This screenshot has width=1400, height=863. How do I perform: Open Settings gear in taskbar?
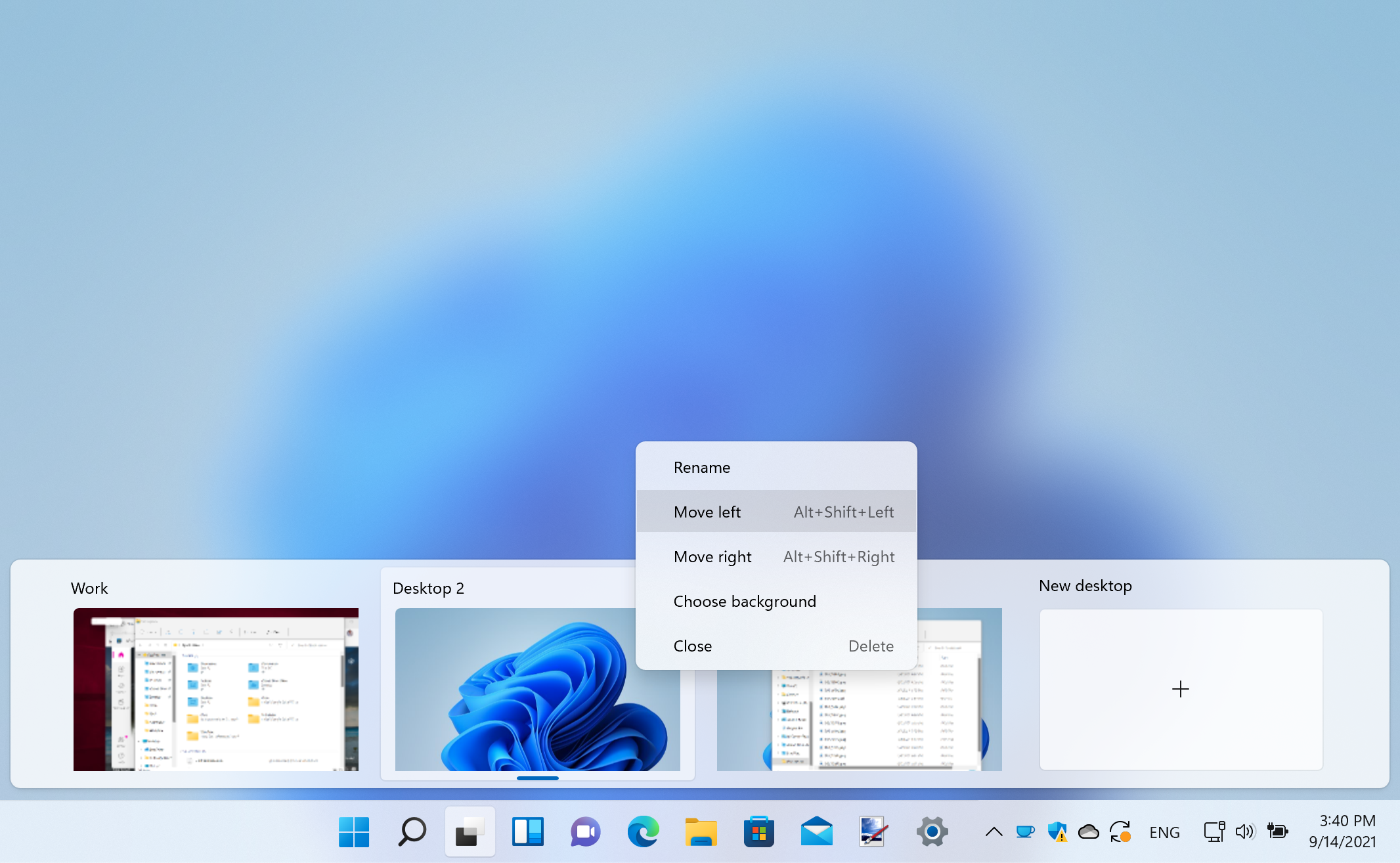click(x=932, y=831)
